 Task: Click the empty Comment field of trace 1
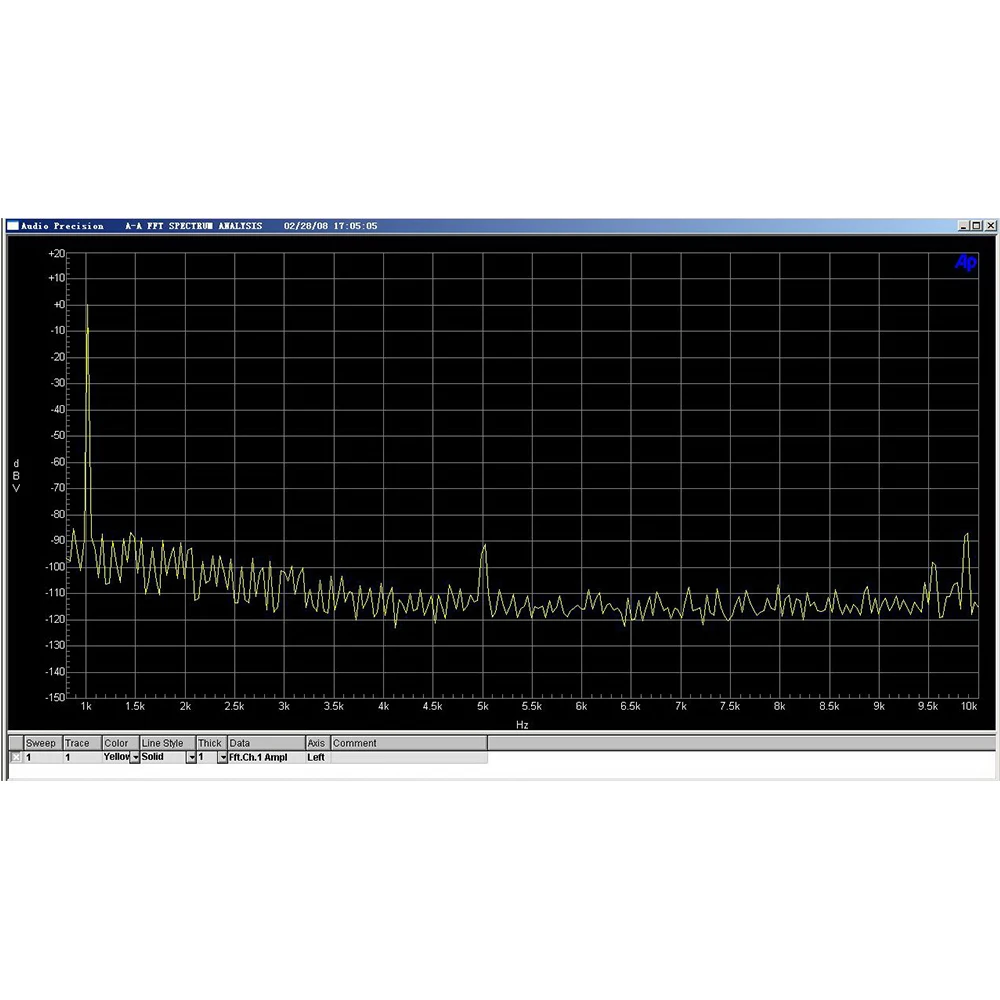[409, 757]
